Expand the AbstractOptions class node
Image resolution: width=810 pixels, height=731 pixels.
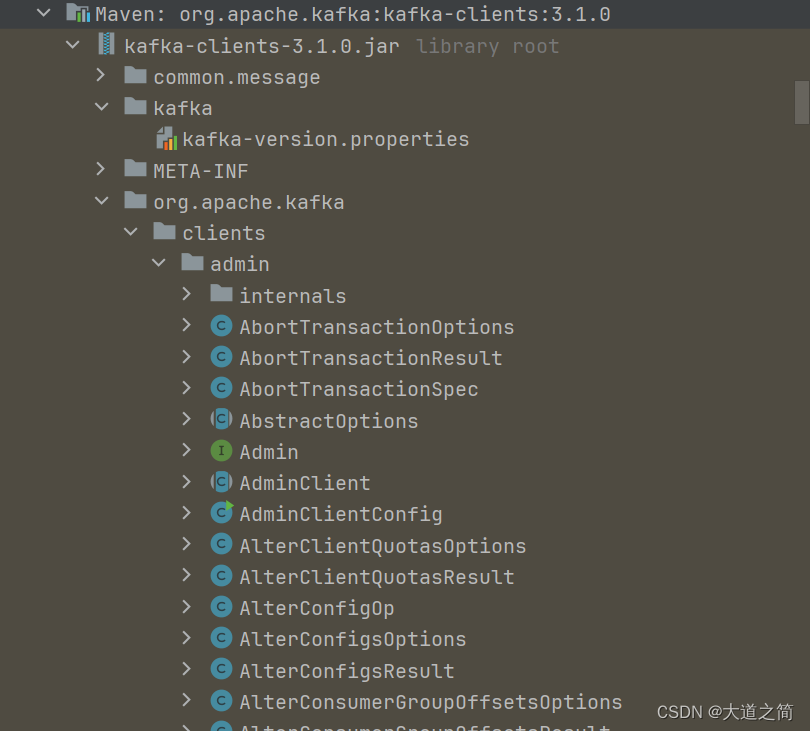pos(186,419)
